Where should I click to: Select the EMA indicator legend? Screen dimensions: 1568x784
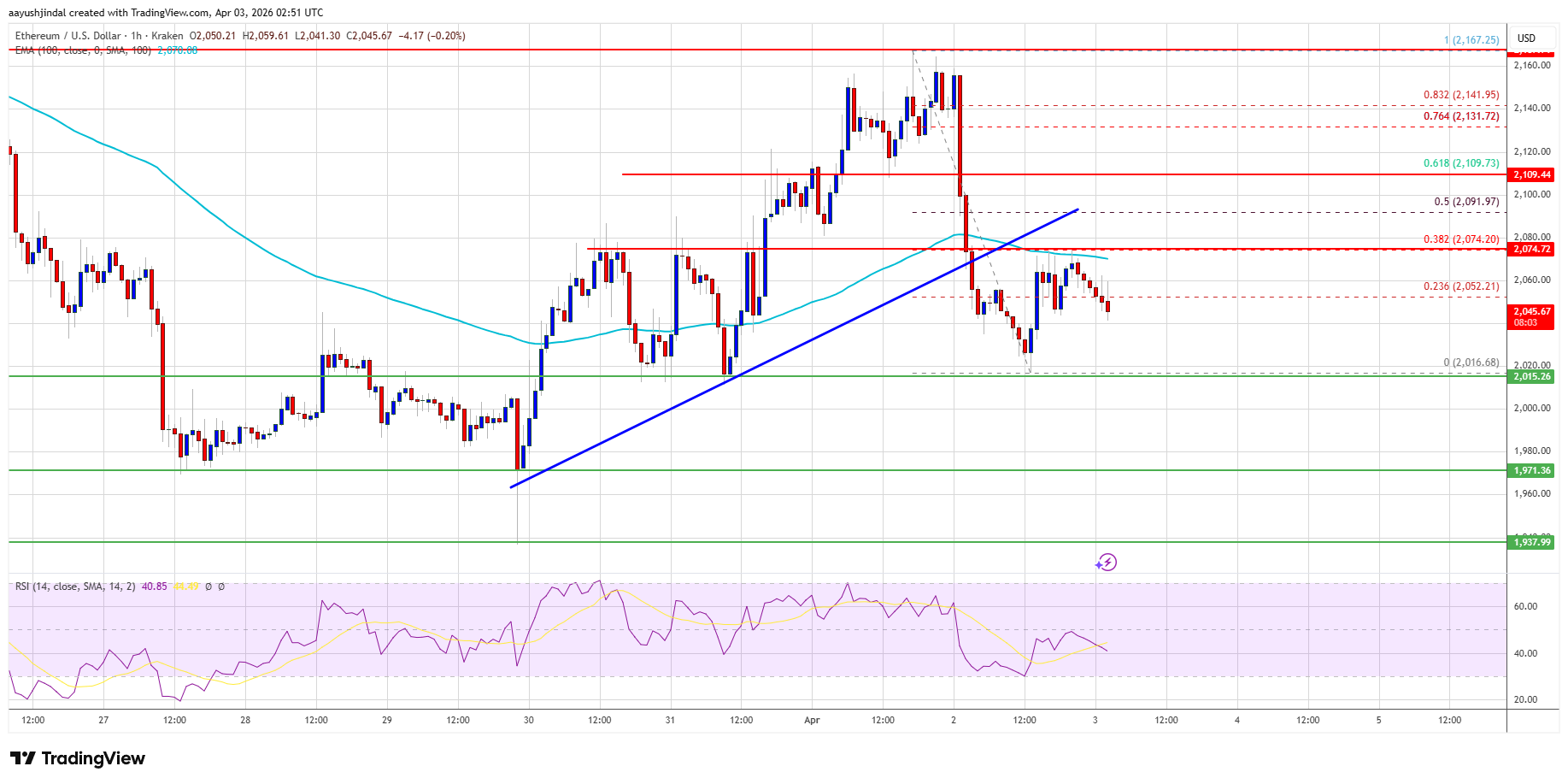tap(83, 50)
